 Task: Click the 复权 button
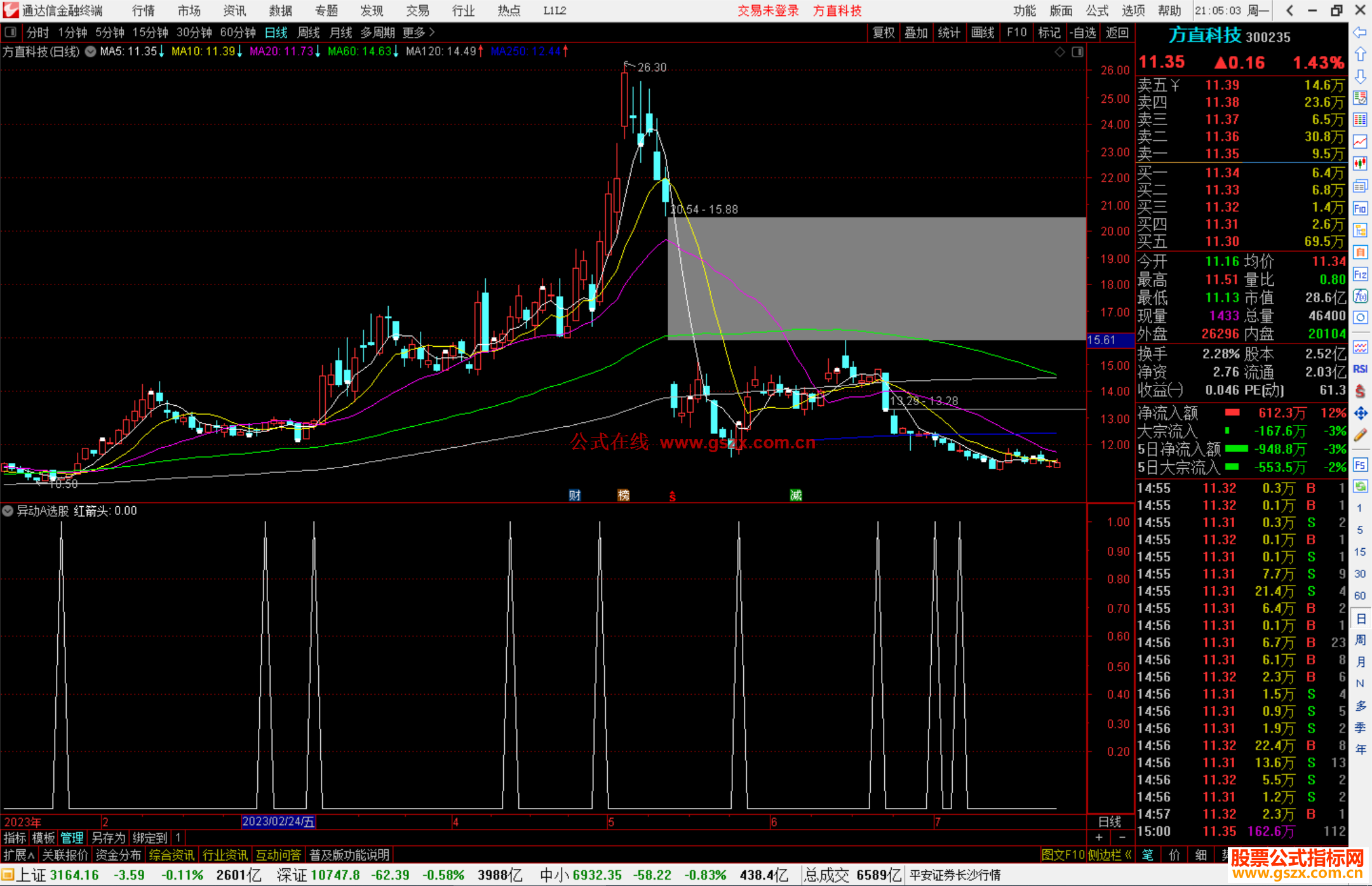(884, 32)
